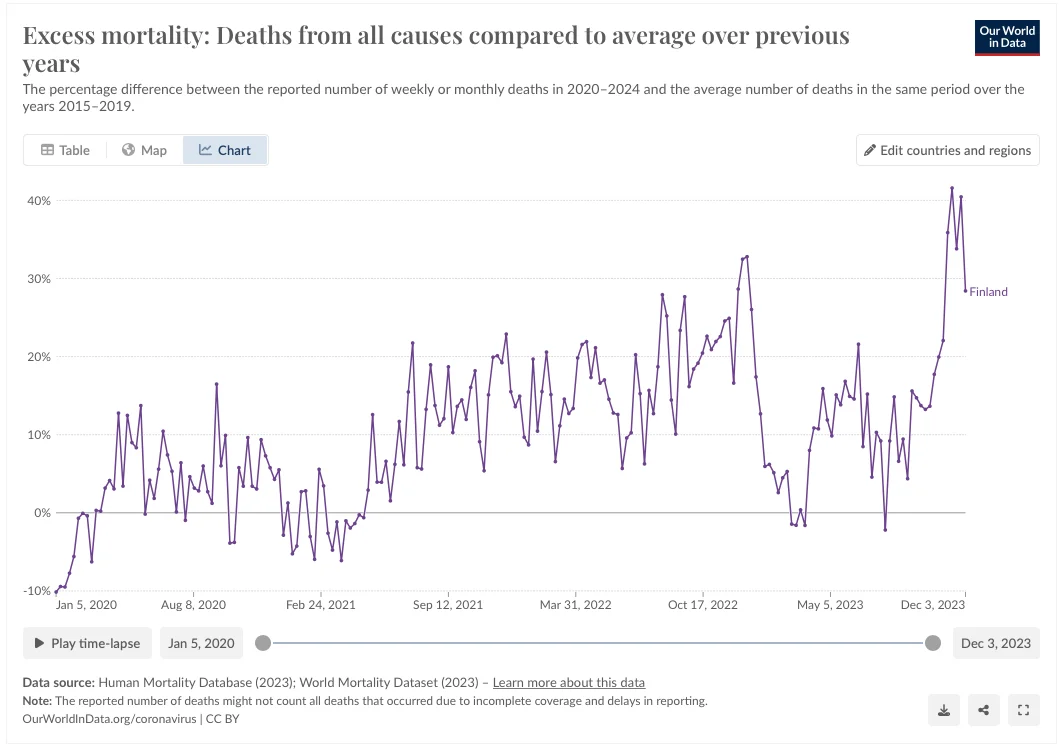Open the Our World in Data logo

(1009, 37)
